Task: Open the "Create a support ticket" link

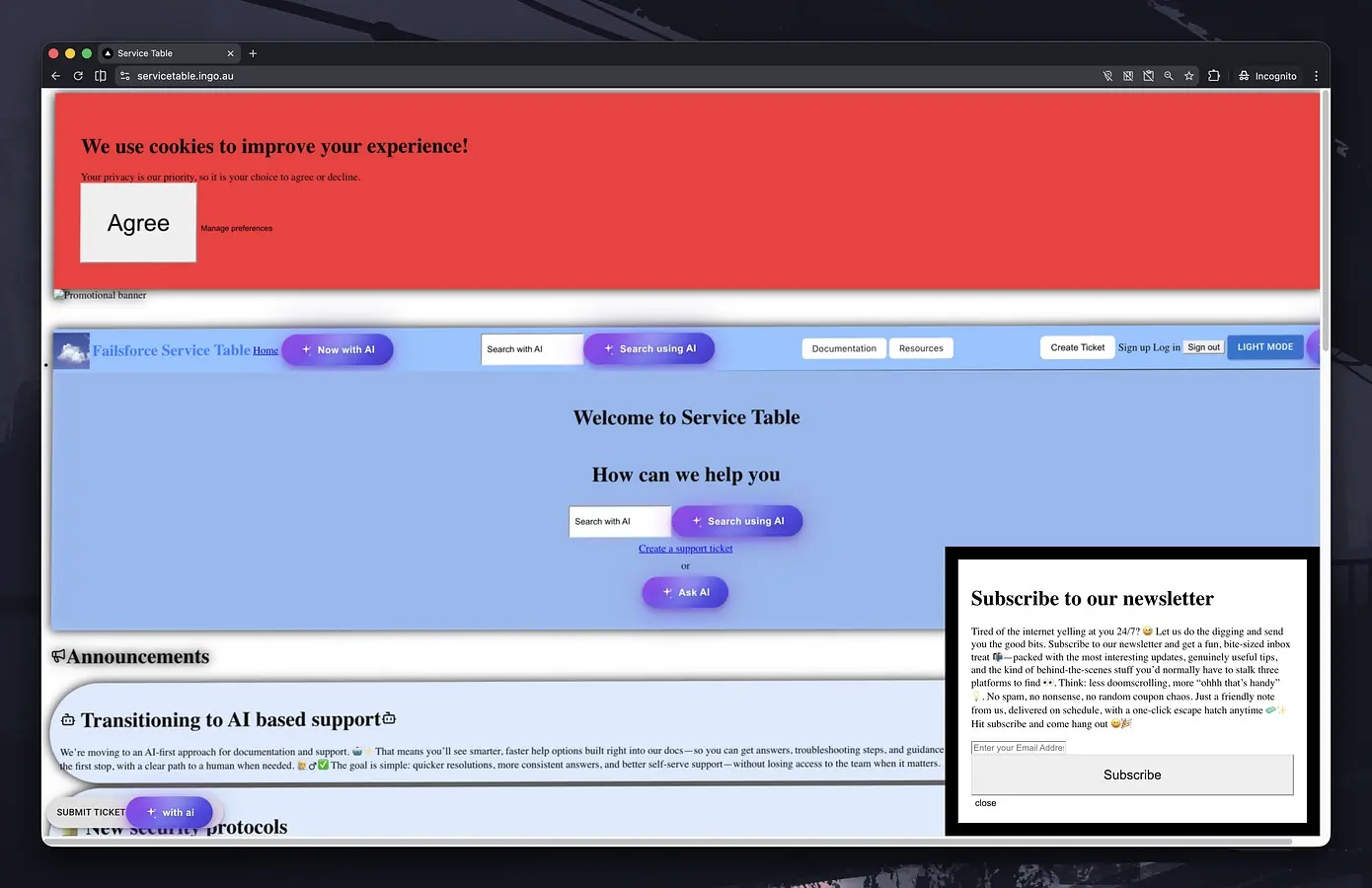Action: (x=685, y=548)
